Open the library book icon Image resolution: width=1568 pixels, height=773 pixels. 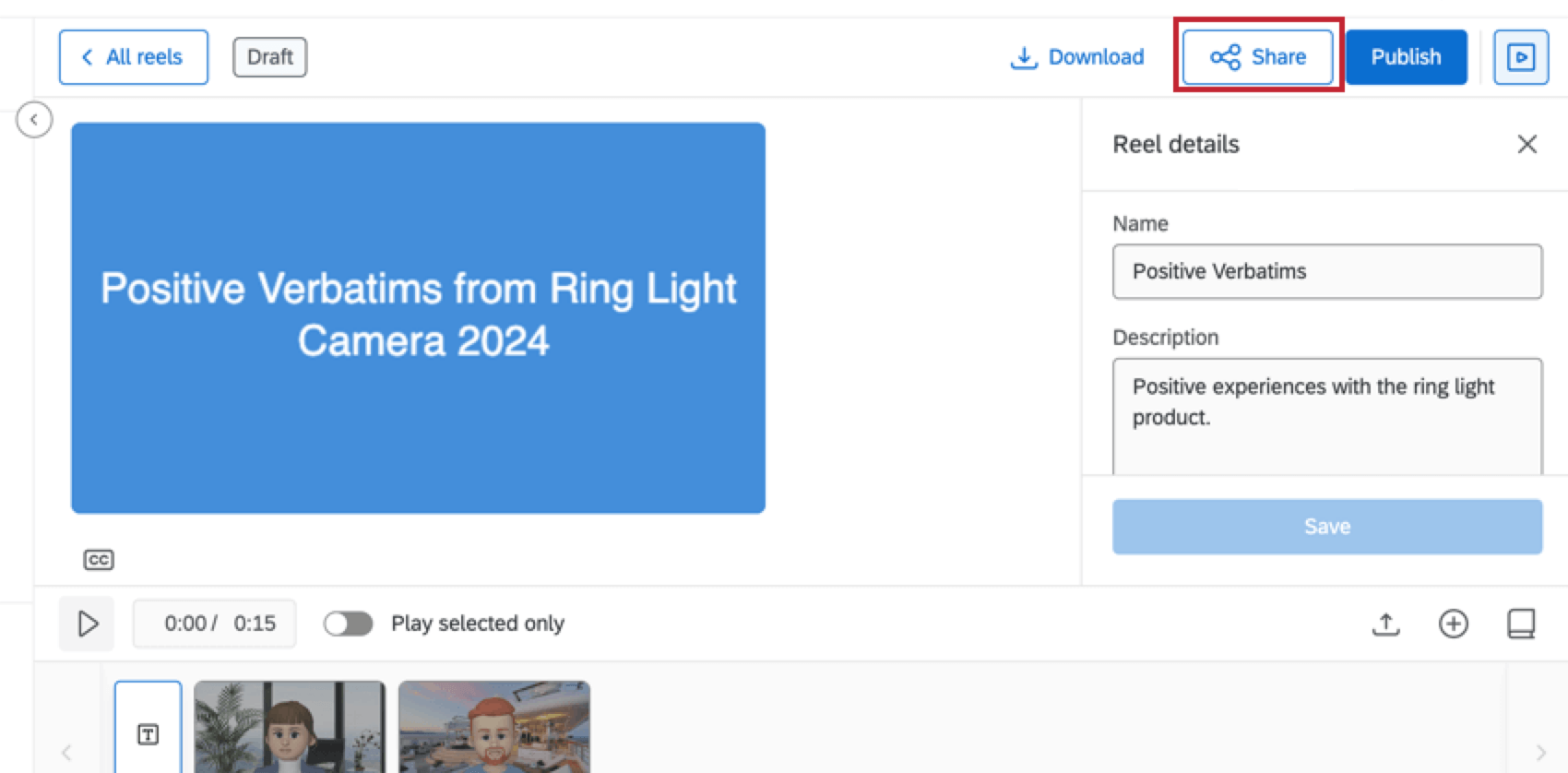pos(1520,624)
